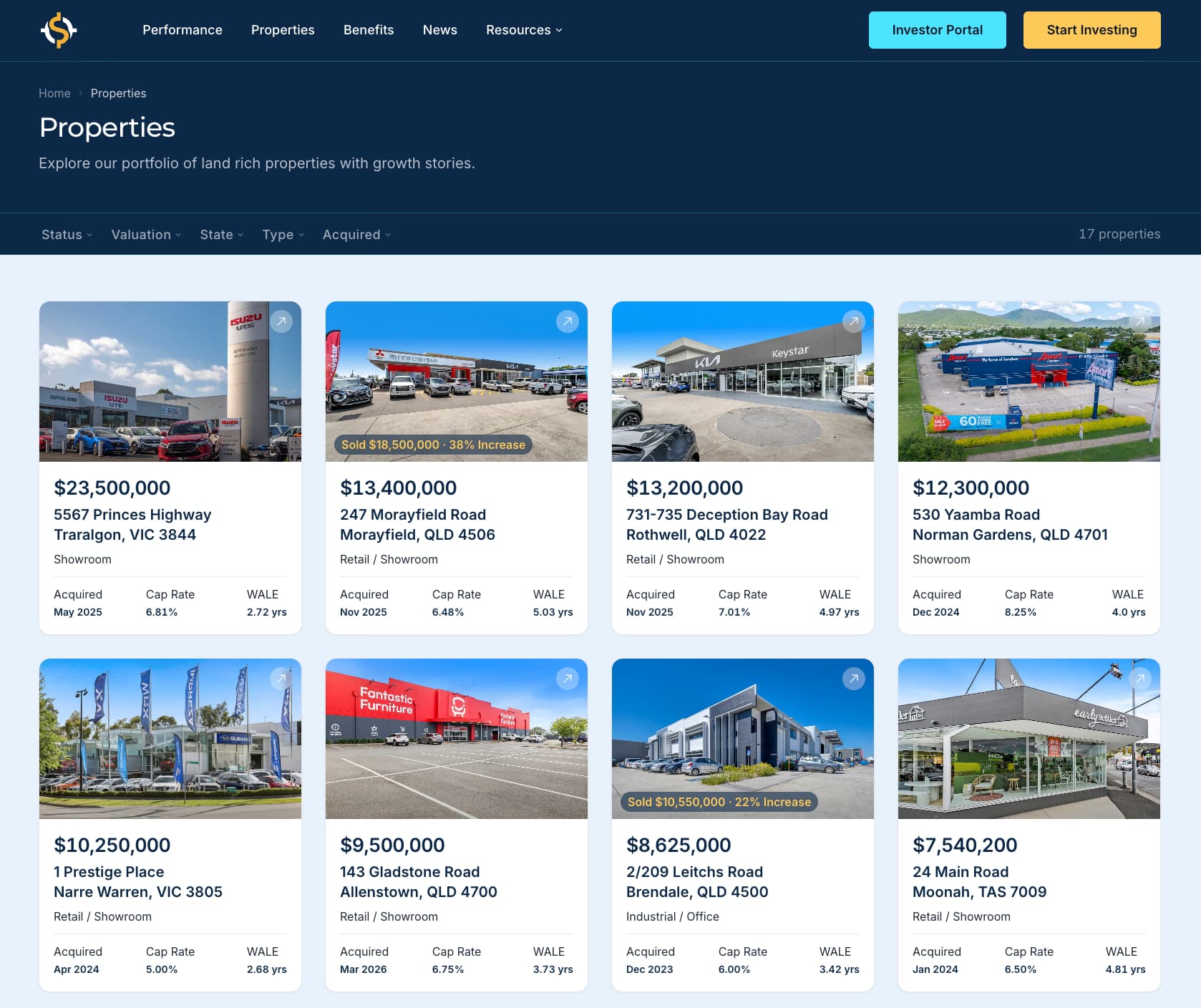Viewport: 1201px width, 1008px height.
Task: Open arrow icon on Prestige Place card
Action: point(281,679)
